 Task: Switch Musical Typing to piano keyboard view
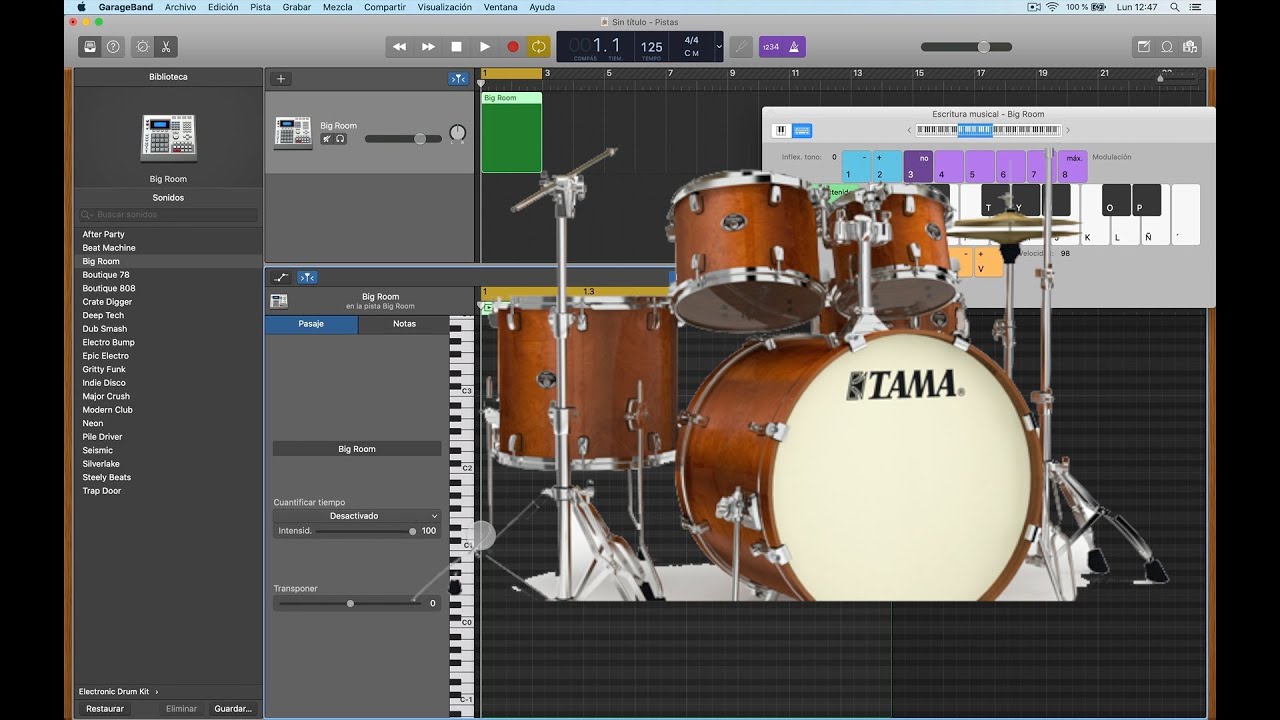coord(782,131)
